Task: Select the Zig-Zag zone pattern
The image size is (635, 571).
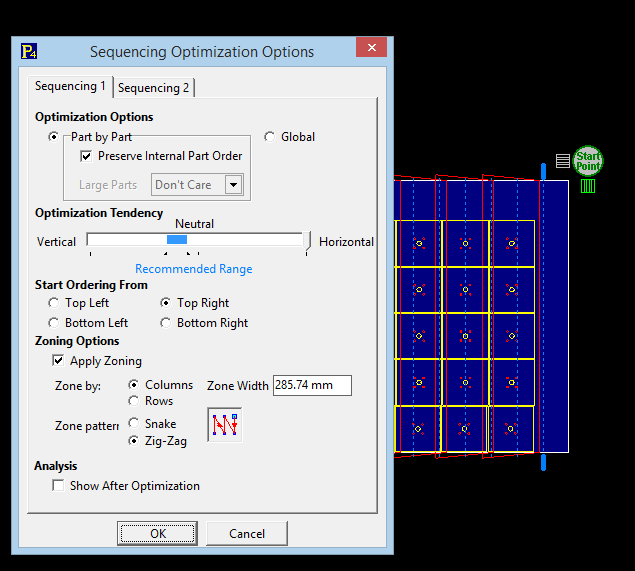Action: click(x=133, y=441)
